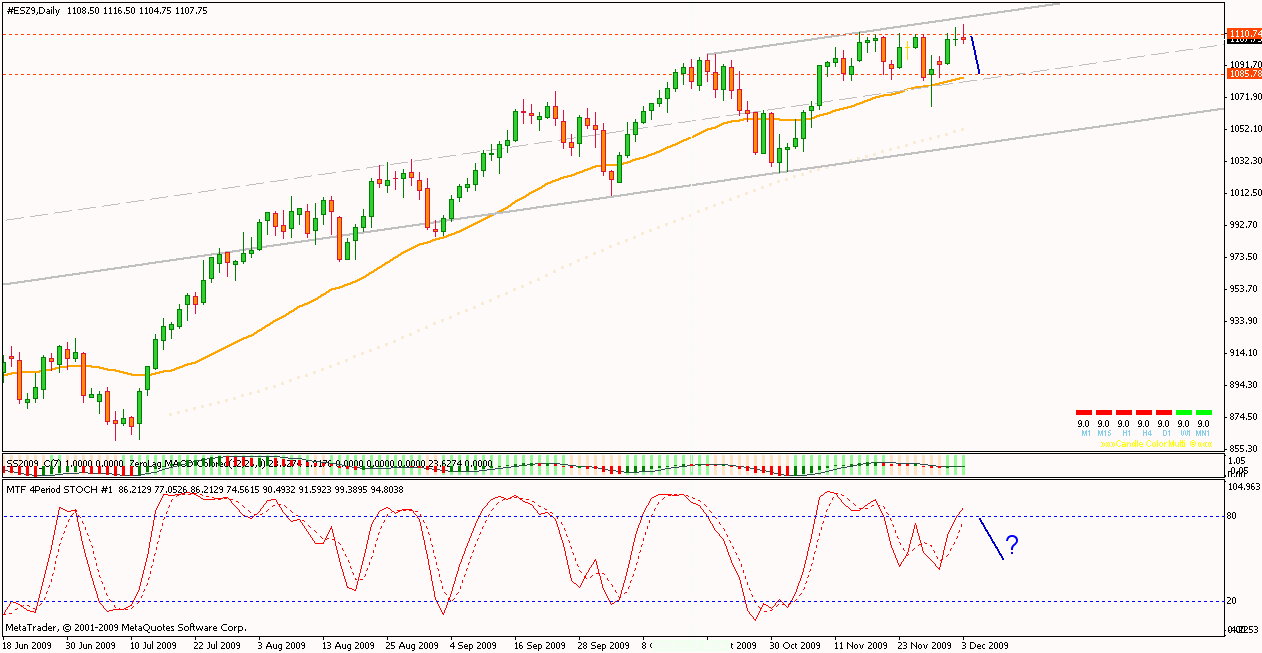Click the 1110.74 orange price label
Viewport: 1262px width, 653px height.
pyautogui.click(x=1243, y=33)
